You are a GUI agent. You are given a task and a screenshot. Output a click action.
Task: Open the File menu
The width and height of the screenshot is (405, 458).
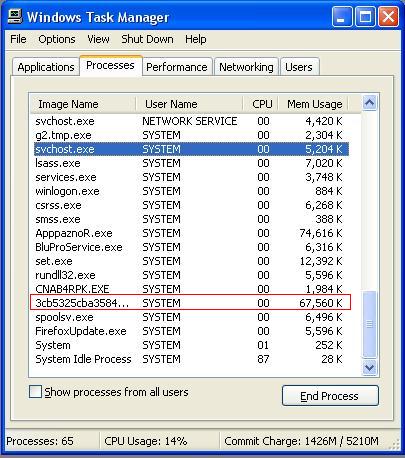point(18,39)
